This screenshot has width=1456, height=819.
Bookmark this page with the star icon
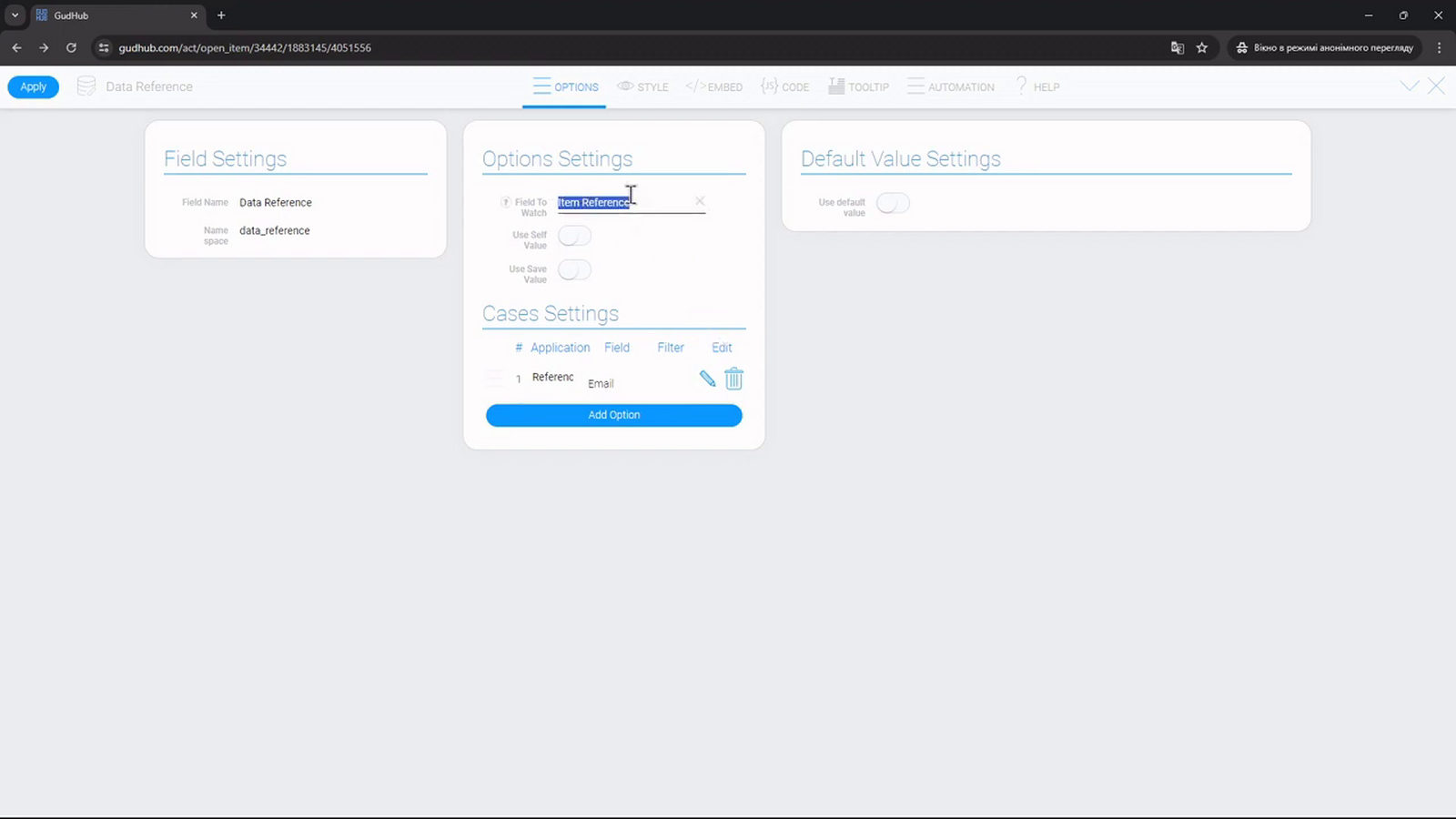[1202, 47]
